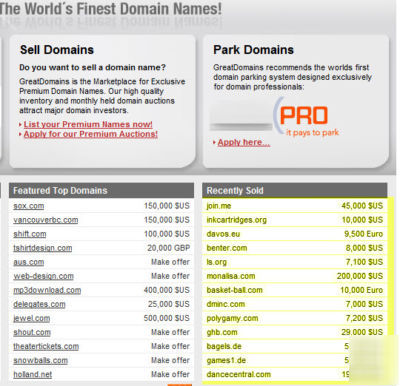Click polygamy.com sold entry
This screenshot has width=400, height=386.
[x=232, y=318]
